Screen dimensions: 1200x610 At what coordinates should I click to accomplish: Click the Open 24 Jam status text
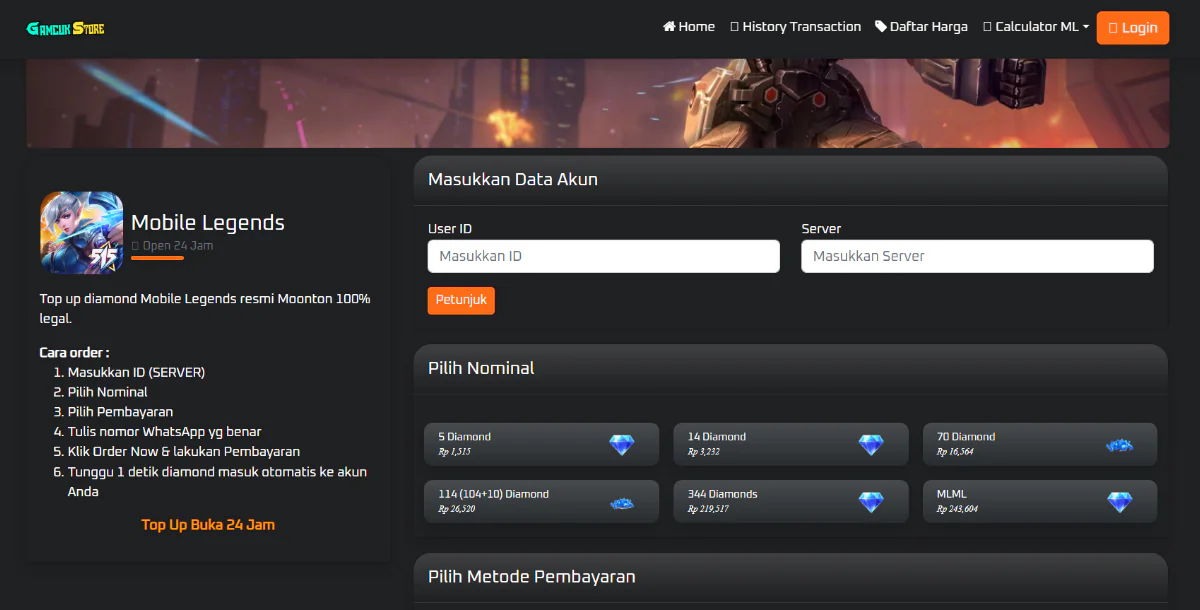click(172, 246)
